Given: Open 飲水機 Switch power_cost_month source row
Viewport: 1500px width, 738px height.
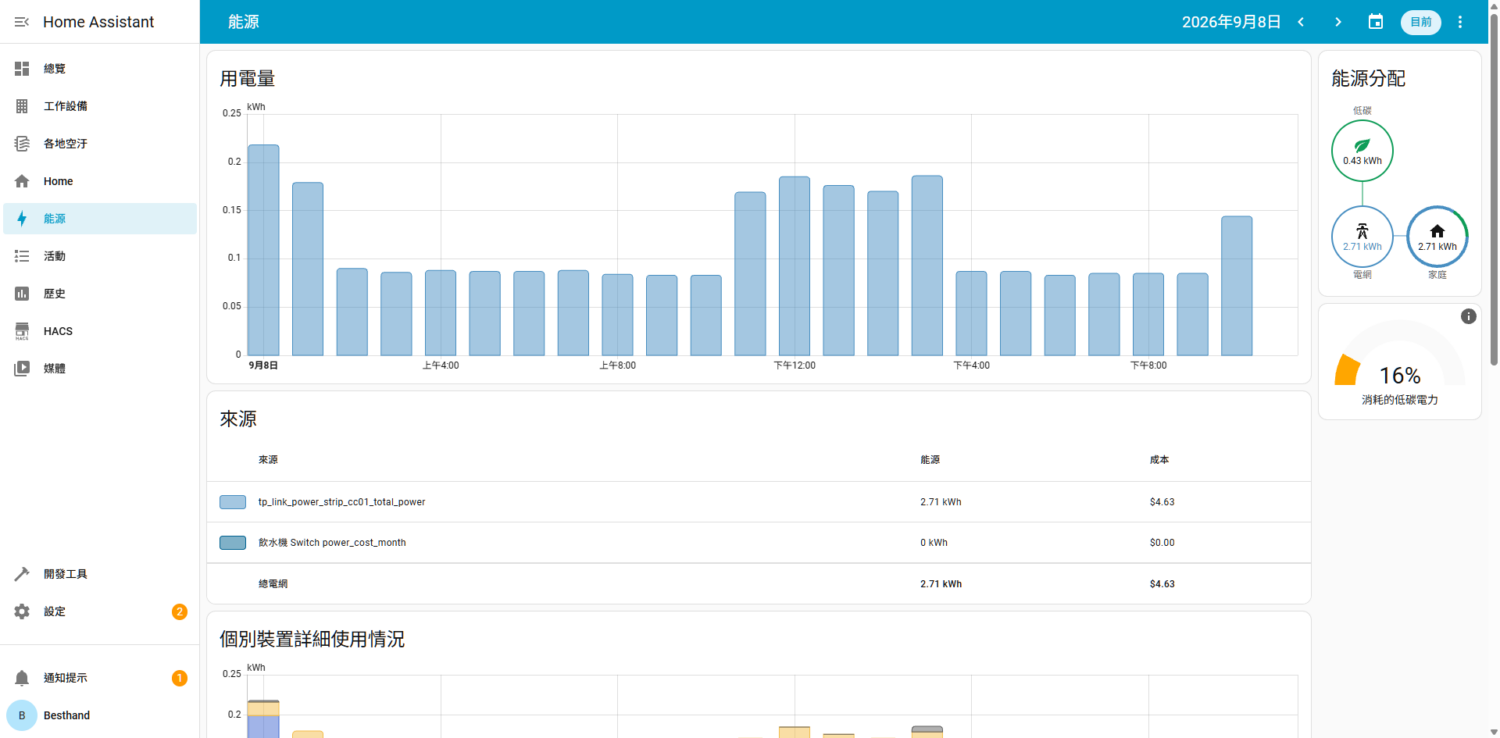Looking at the screenshot, I should [x=758, y=543].
